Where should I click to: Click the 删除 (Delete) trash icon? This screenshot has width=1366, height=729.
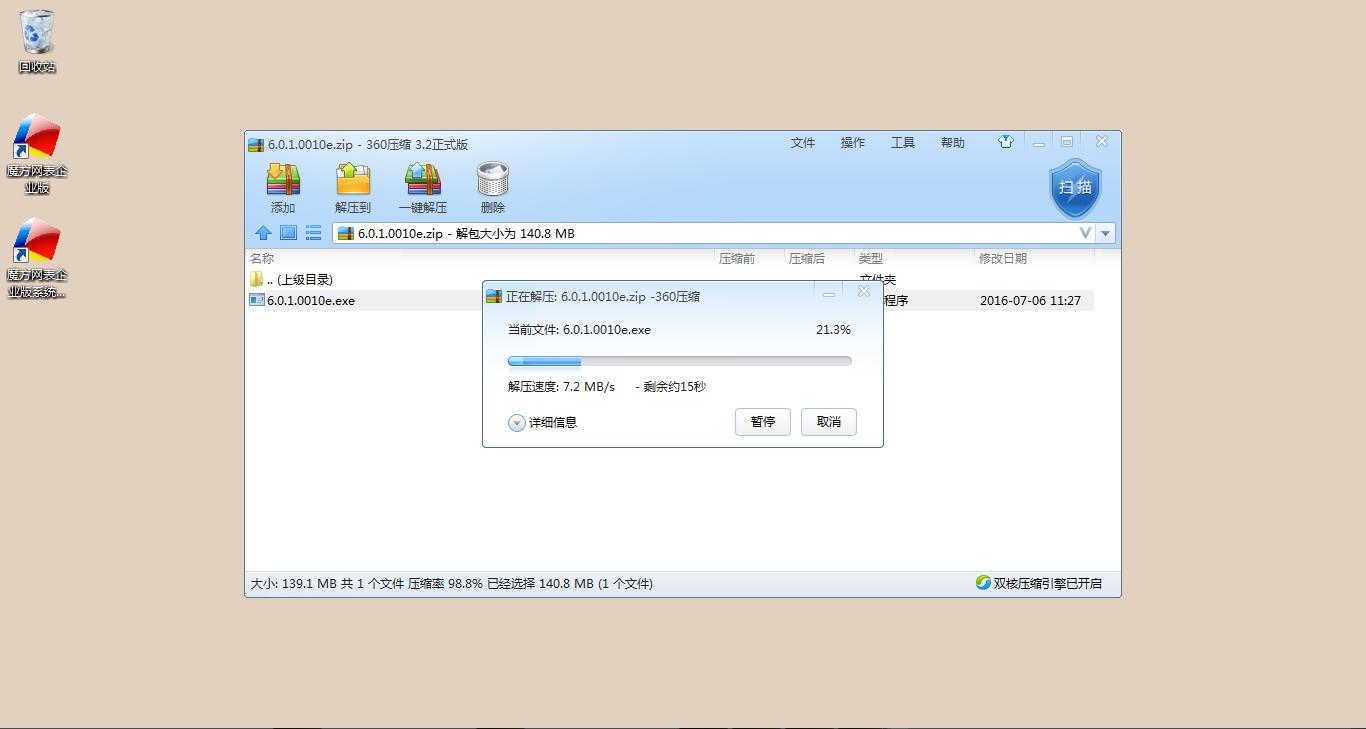coord(492,180)
